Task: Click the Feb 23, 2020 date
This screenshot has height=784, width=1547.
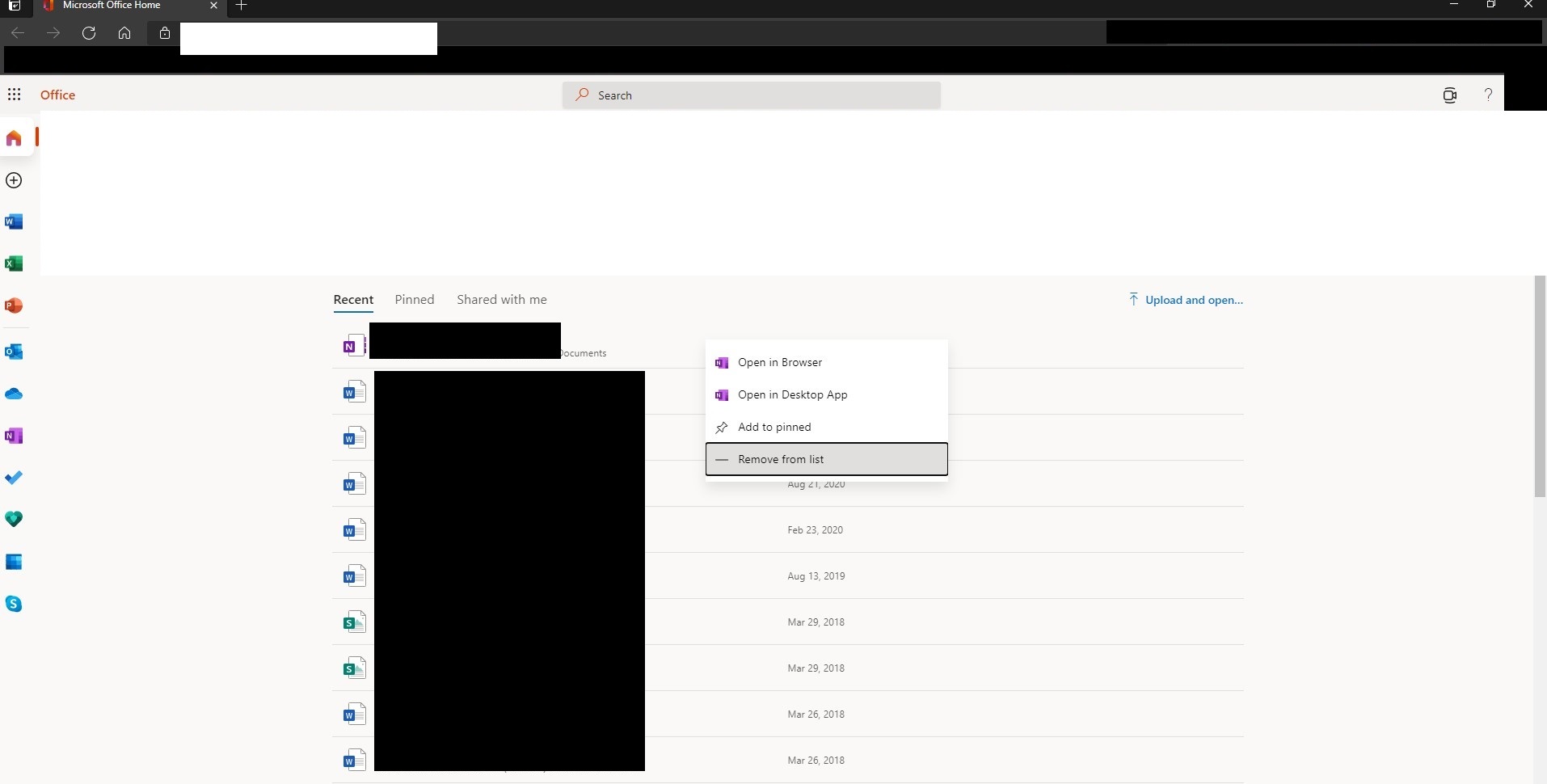Action: pos(815,530)
